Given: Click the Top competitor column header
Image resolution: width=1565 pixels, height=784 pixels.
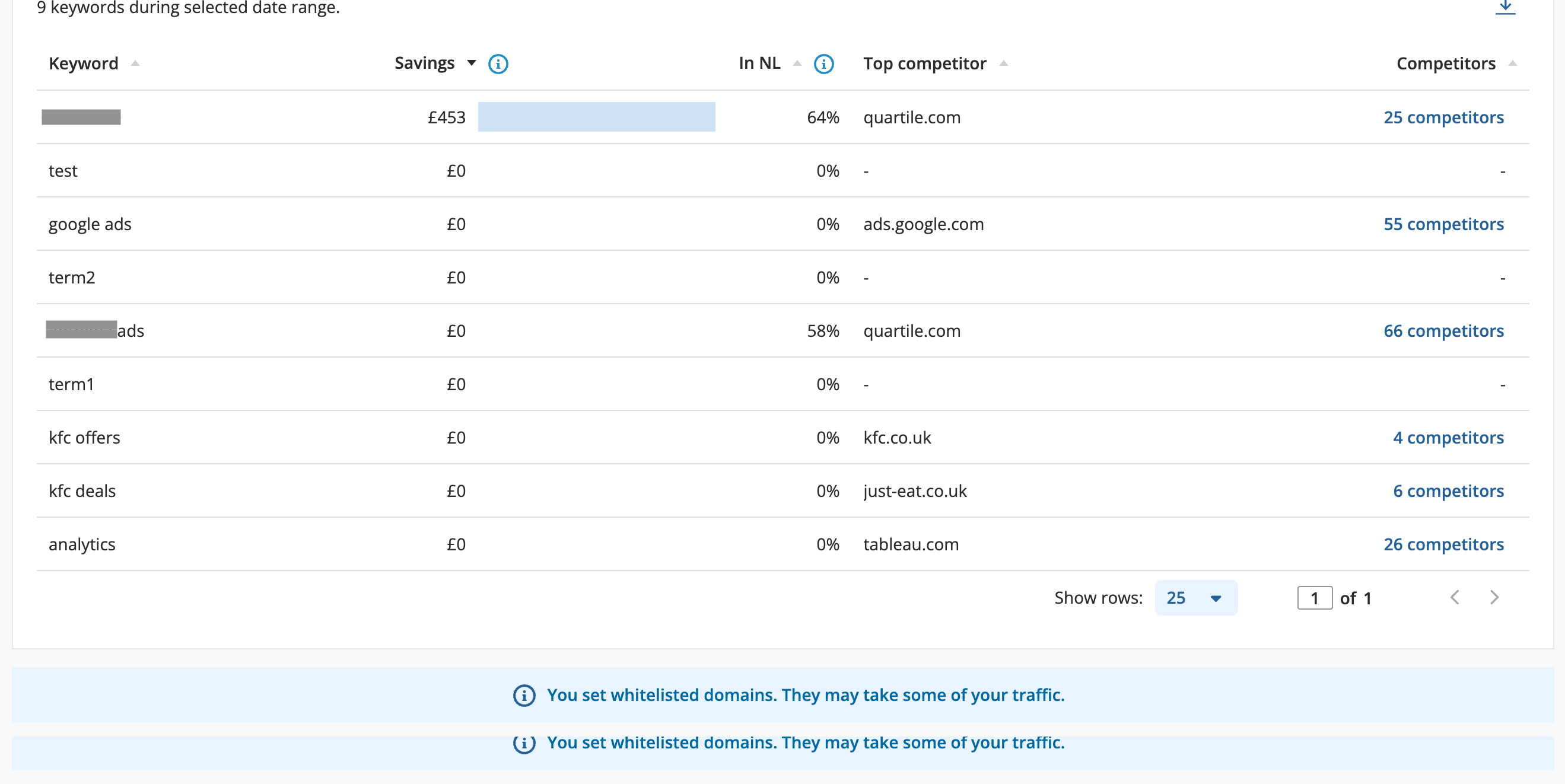Looking at the screenshot, I should 925,63.
